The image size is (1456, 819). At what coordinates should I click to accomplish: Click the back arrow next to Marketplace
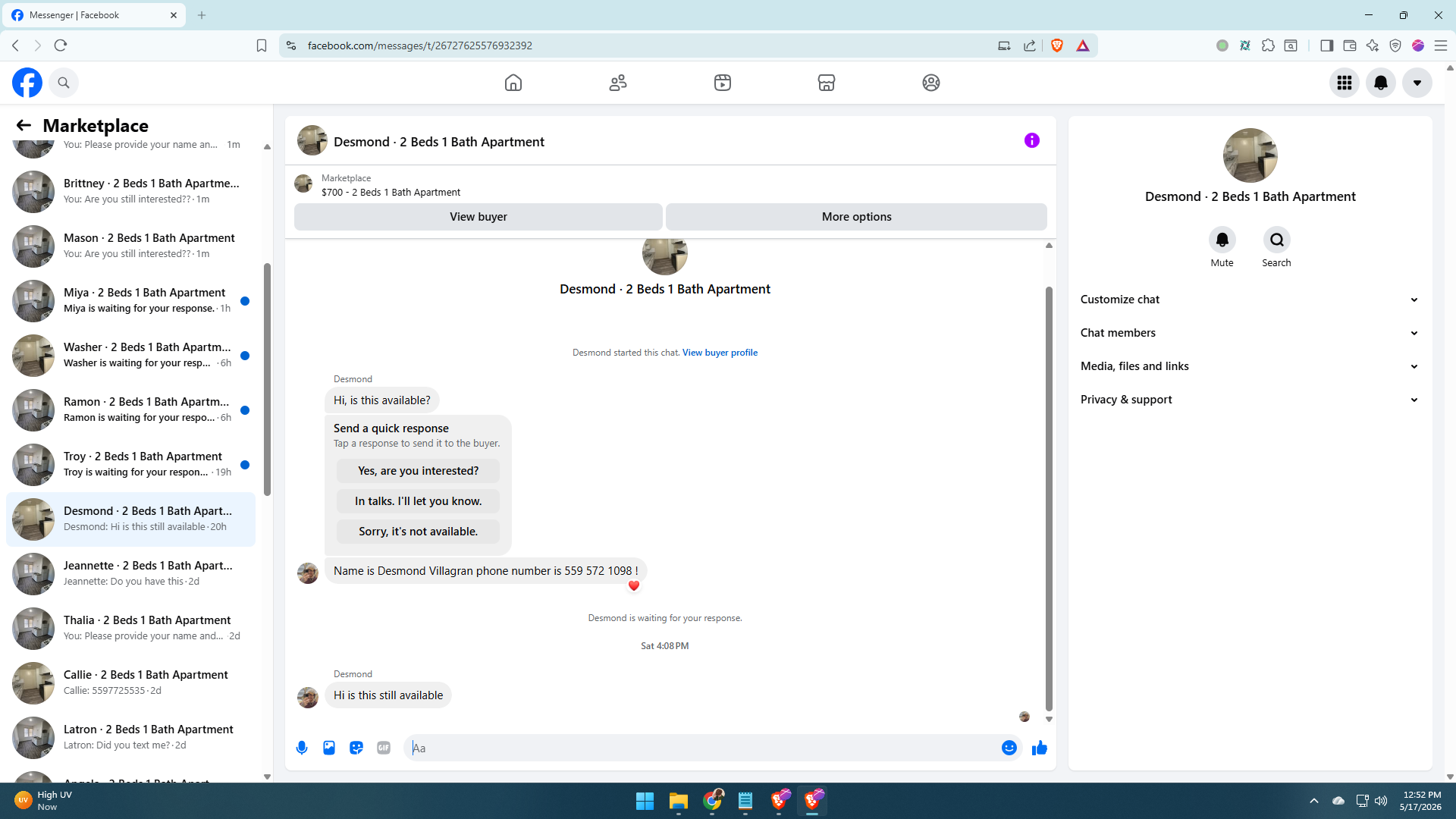[x=24, y=125]
